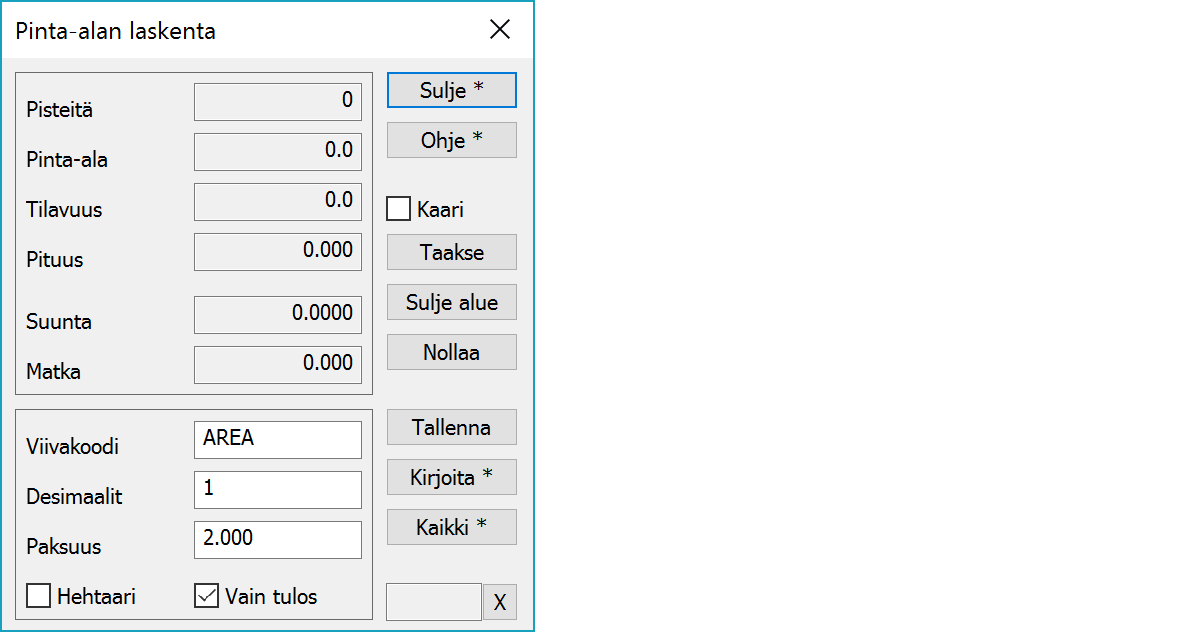1200x632 pixels.
Task: Enable the Kaari checkbox
Action: [x=399, y=209]
